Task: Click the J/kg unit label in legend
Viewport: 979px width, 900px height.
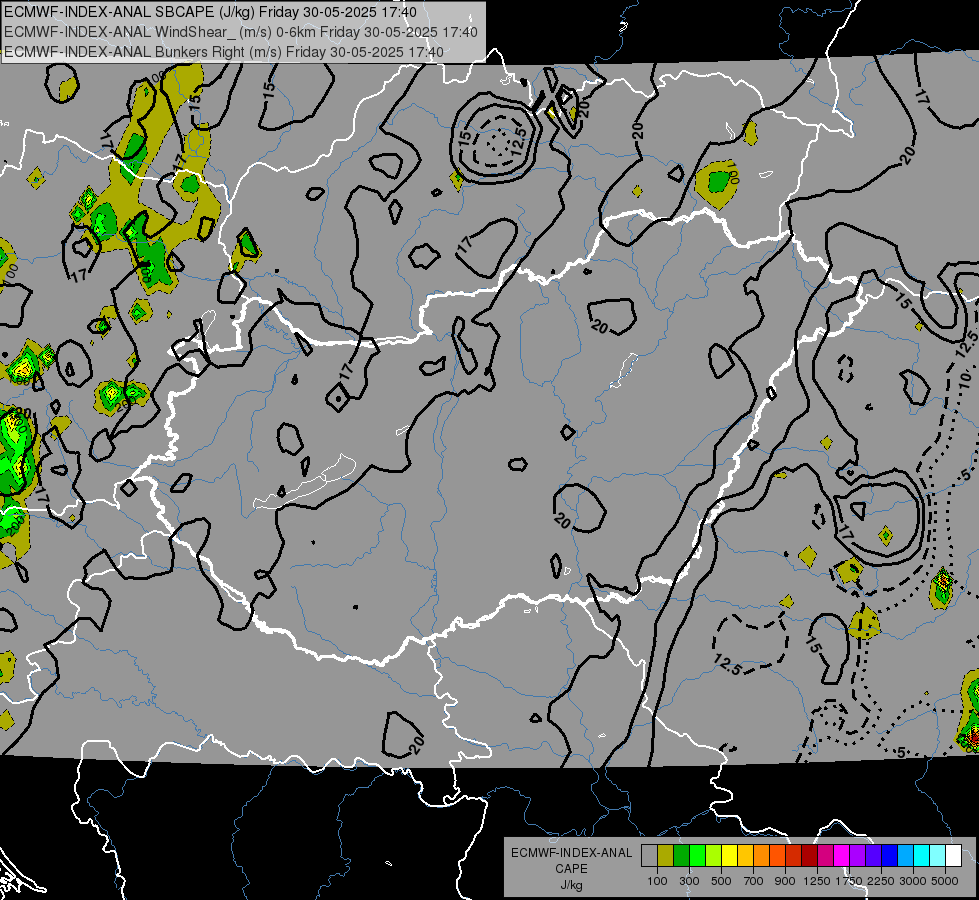Action: pyautogui.click(x=571, y=885)
